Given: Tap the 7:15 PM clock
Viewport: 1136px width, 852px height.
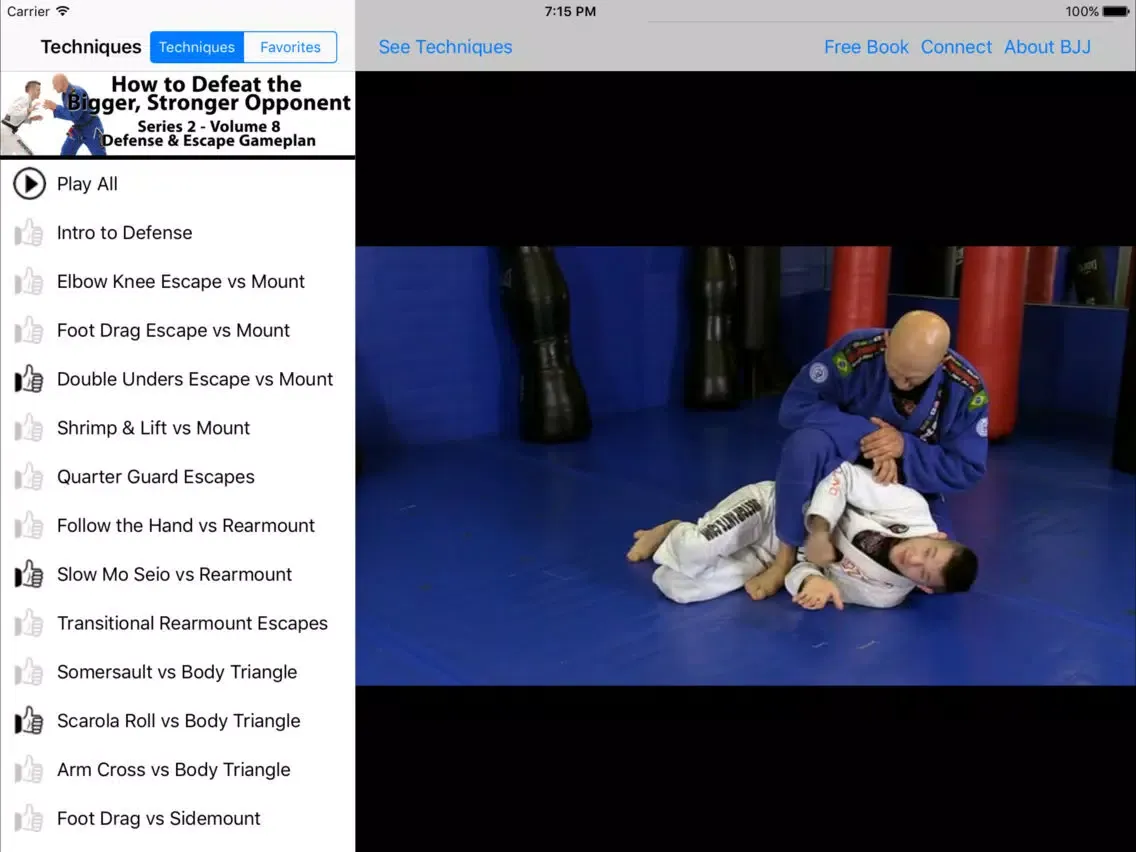Looking at the screenshot, I should (x=570, y=12).
